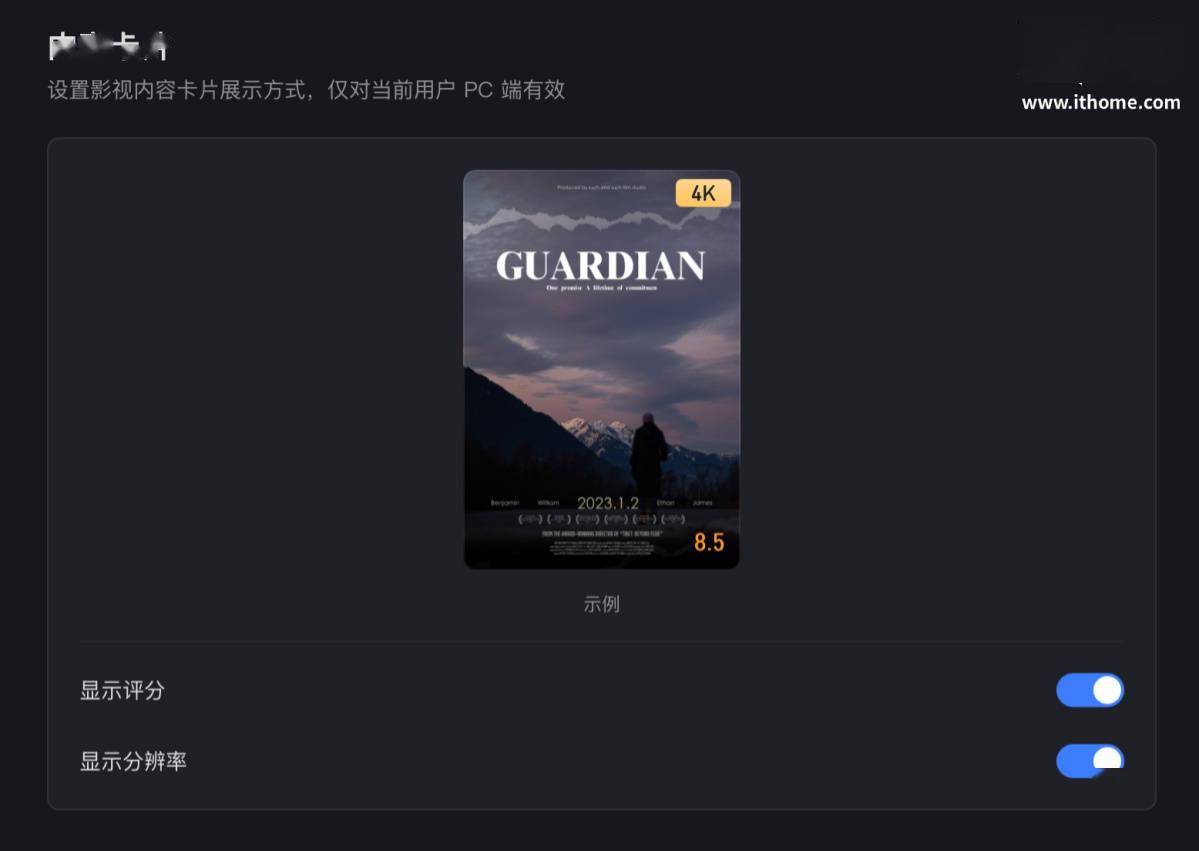
Task: Click the 显示评分 setting label
Action: pos(122,690)
